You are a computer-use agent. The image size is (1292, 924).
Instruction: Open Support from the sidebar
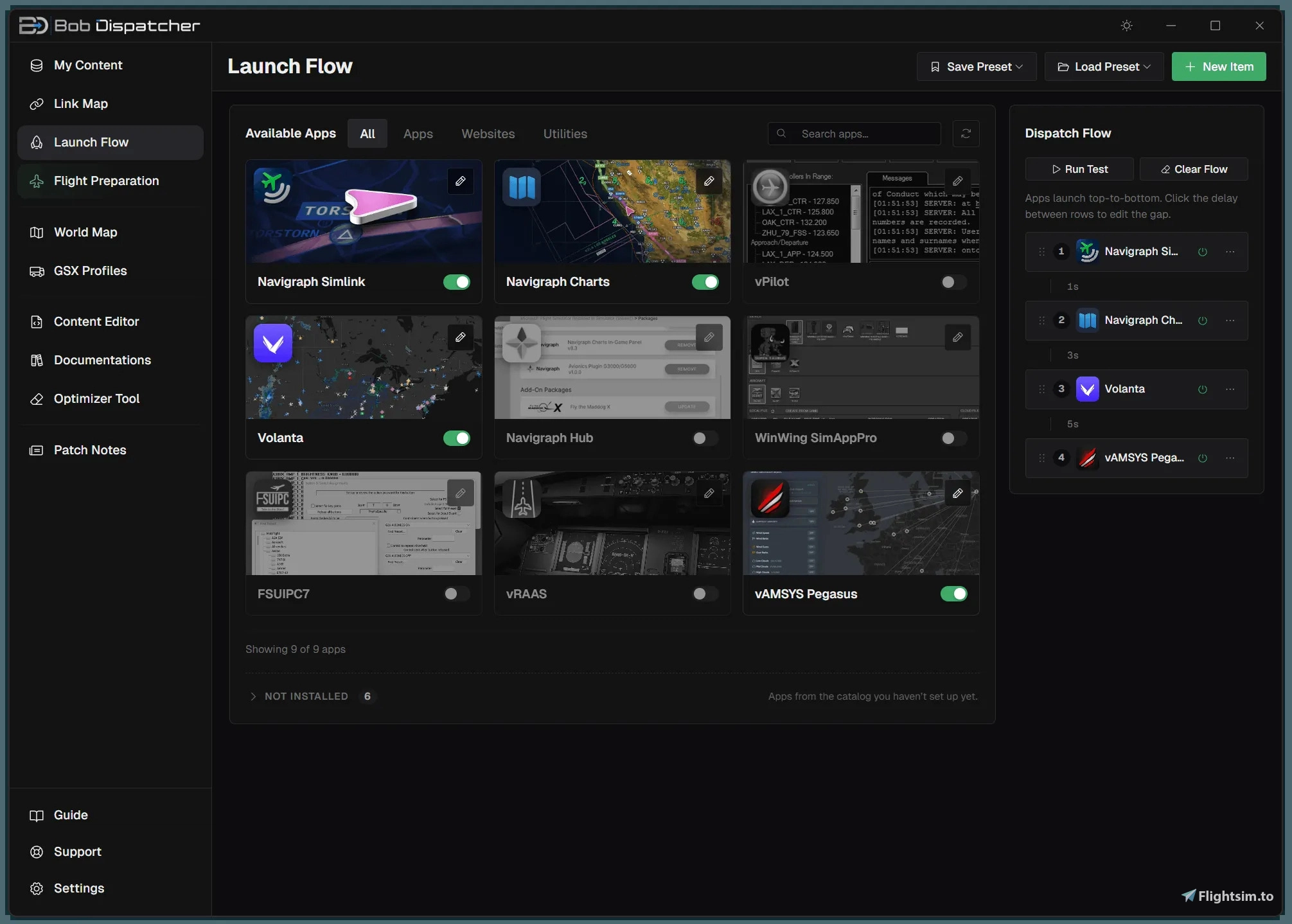coord(111,852)
